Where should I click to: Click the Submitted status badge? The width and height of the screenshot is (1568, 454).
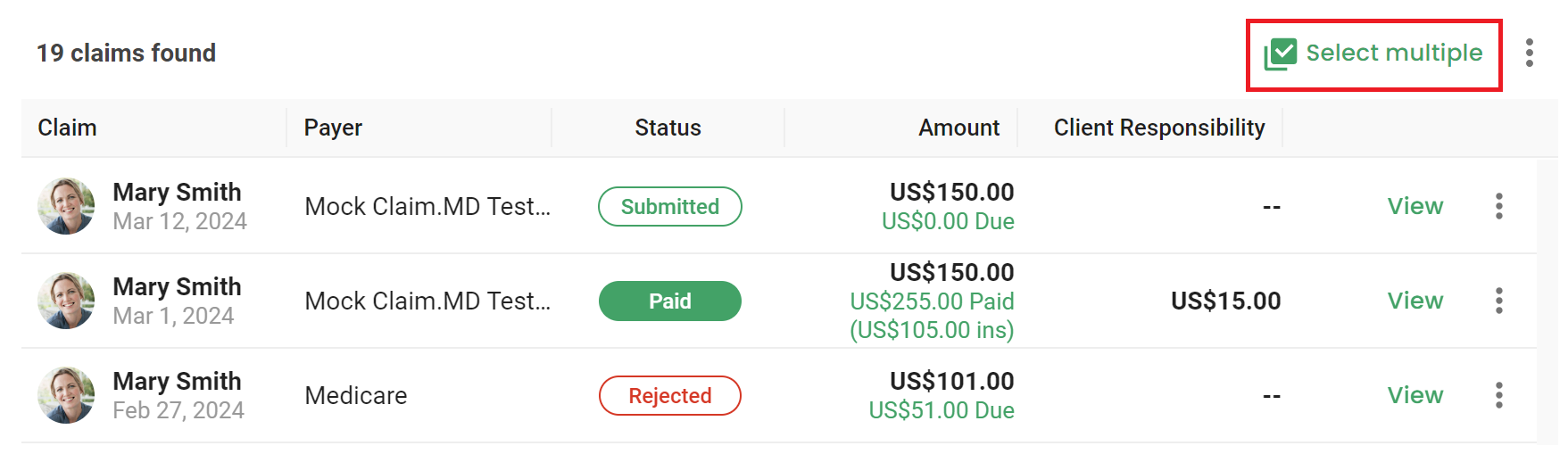pyautogui.click(x=670, y=206)
